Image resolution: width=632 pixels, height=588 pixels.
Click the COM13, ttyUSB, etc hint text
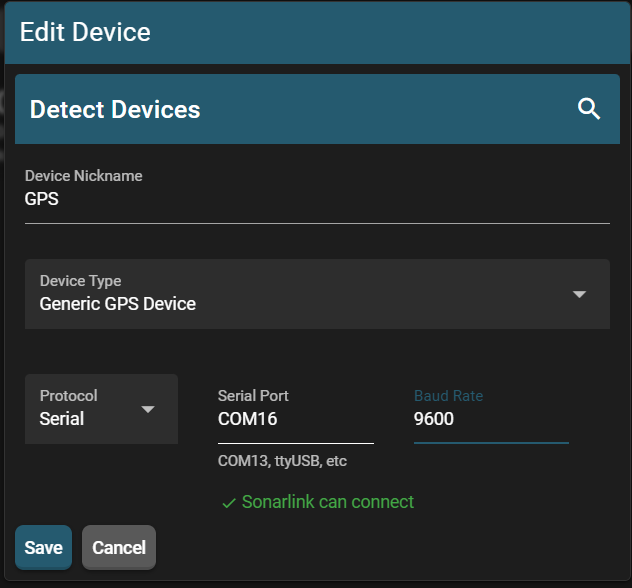coord(282,461)
